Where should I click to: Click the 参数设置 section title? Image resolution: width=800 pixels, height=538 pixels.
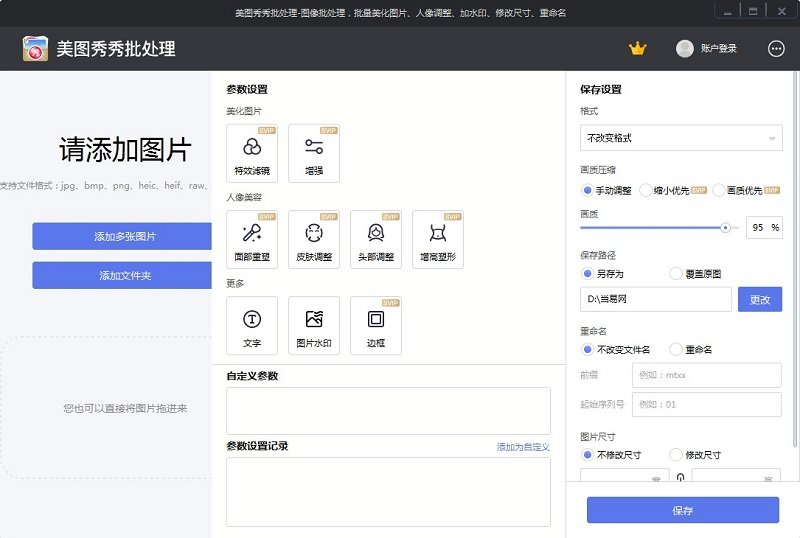click(x=247, y=89)
